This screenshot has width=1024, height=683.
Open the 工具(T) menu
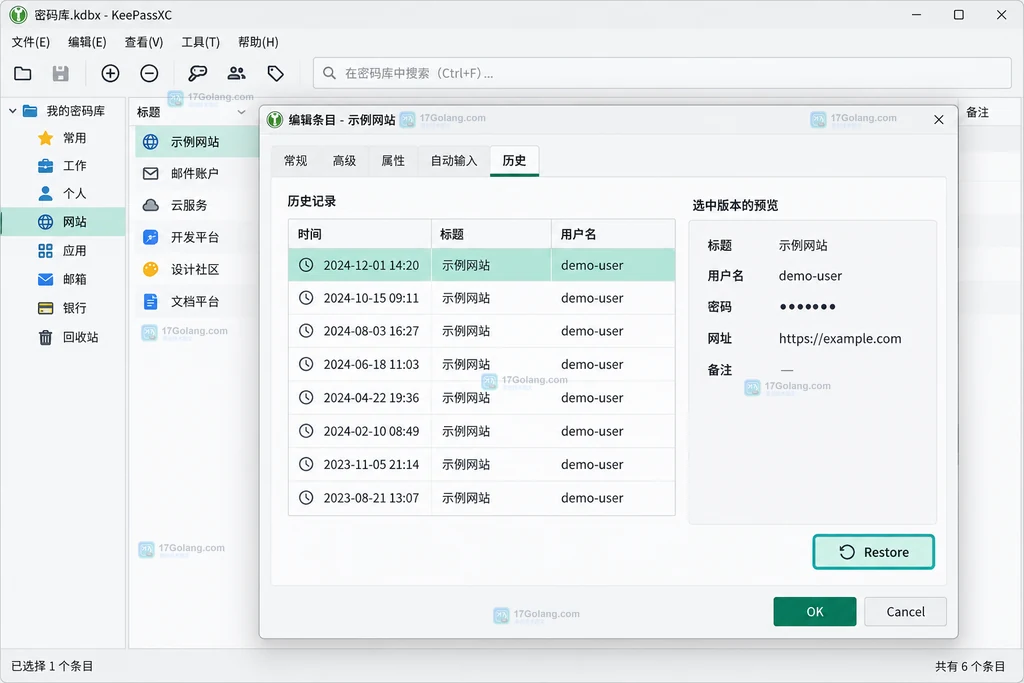200,42
